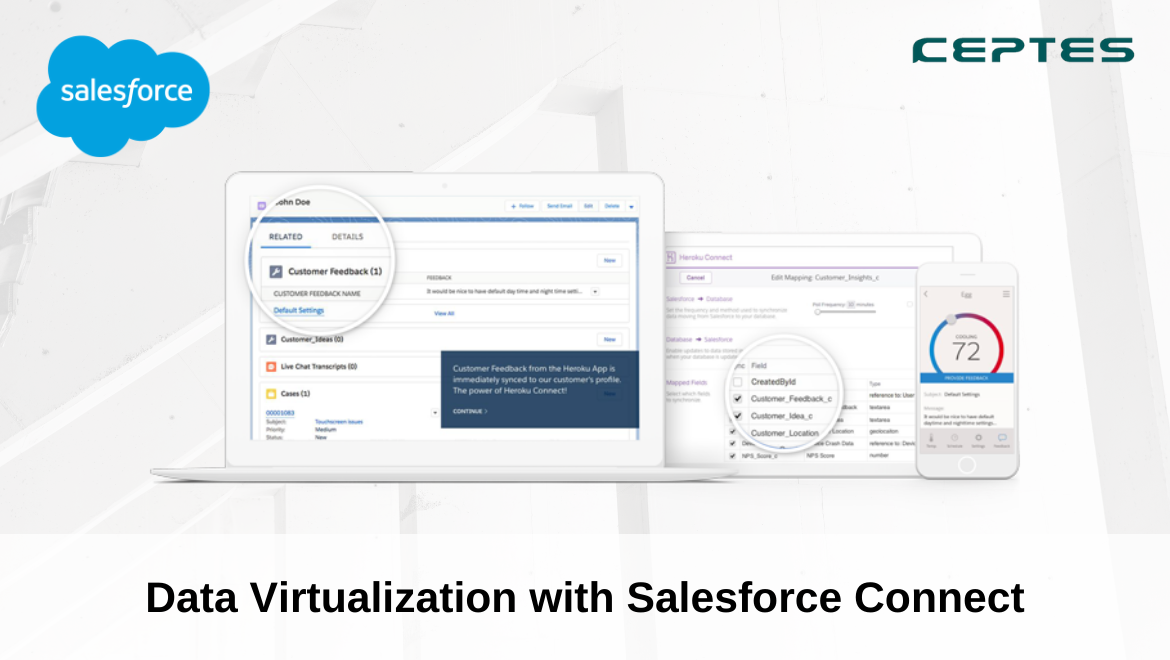Click the Follow button
Viewport: 1170px width, 660px height.
click(523, 206)
